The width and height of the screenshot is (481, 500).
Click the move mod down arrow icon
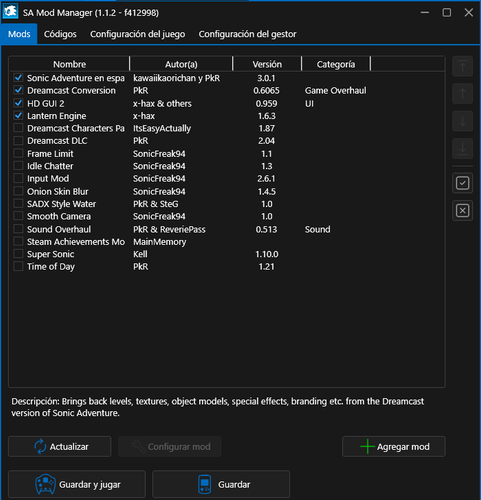tap(462, 121)
